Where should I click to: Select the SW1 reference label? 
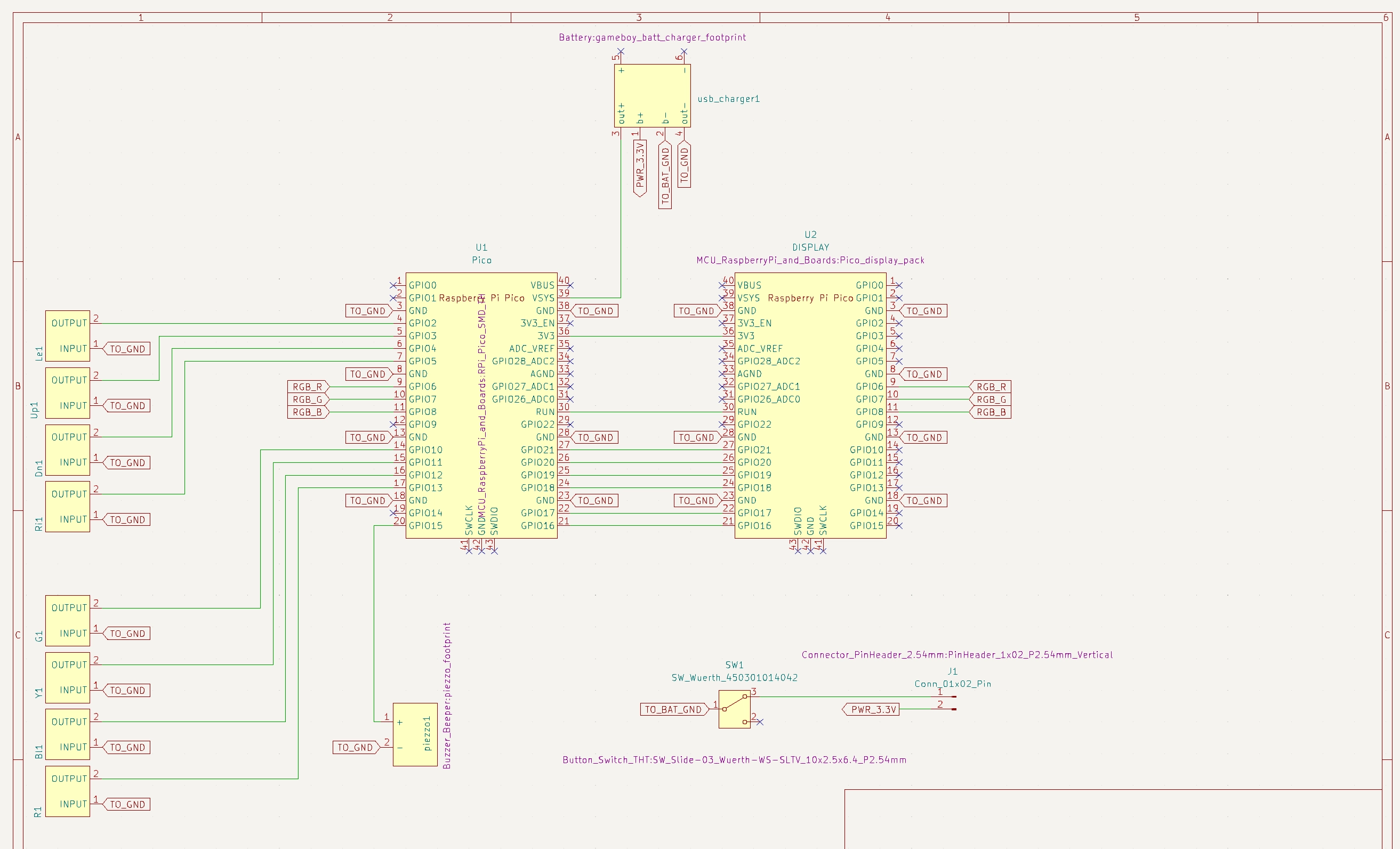click(734, 665)
